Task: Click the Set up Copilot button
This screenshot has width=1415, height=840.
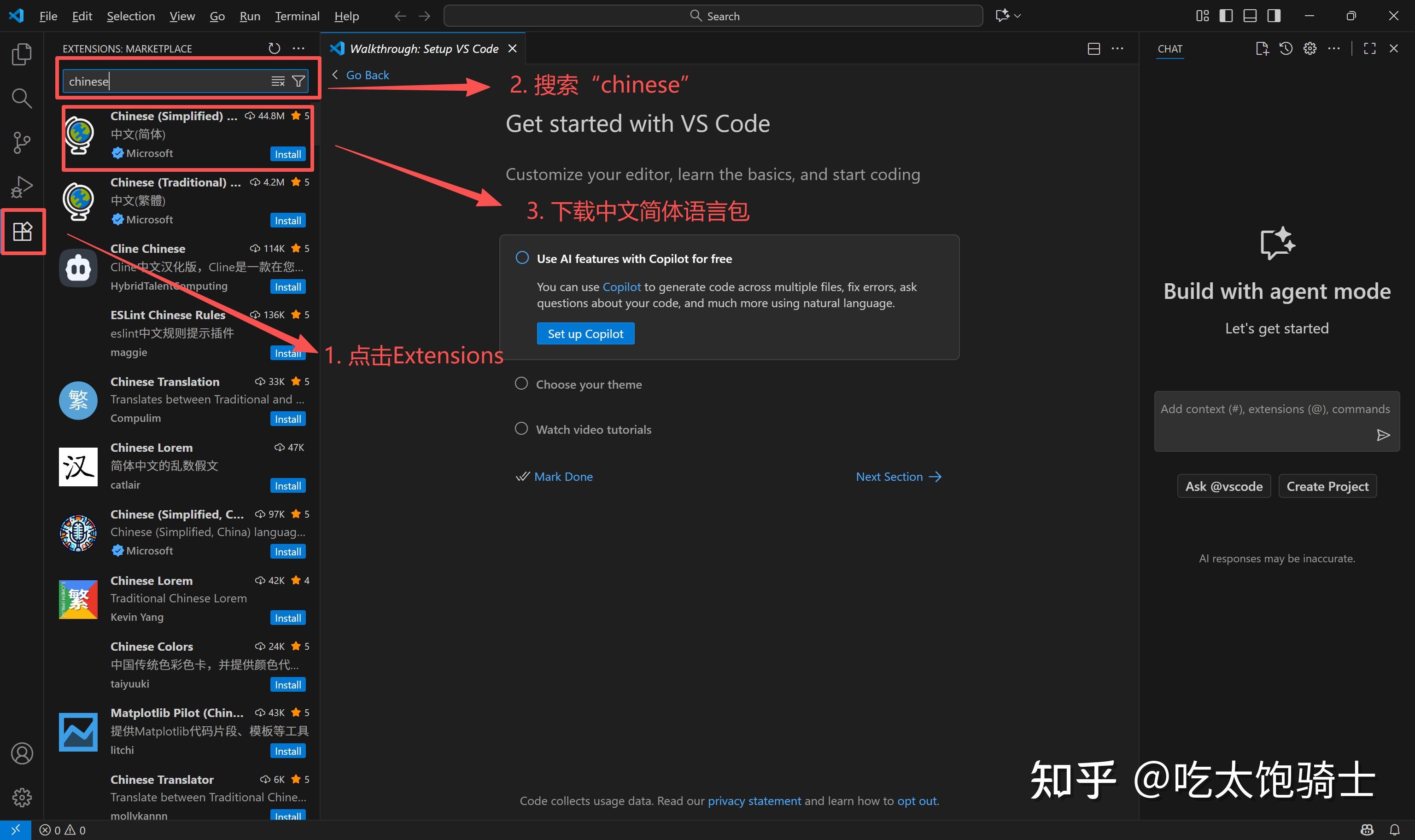Action: pos(585,333)
